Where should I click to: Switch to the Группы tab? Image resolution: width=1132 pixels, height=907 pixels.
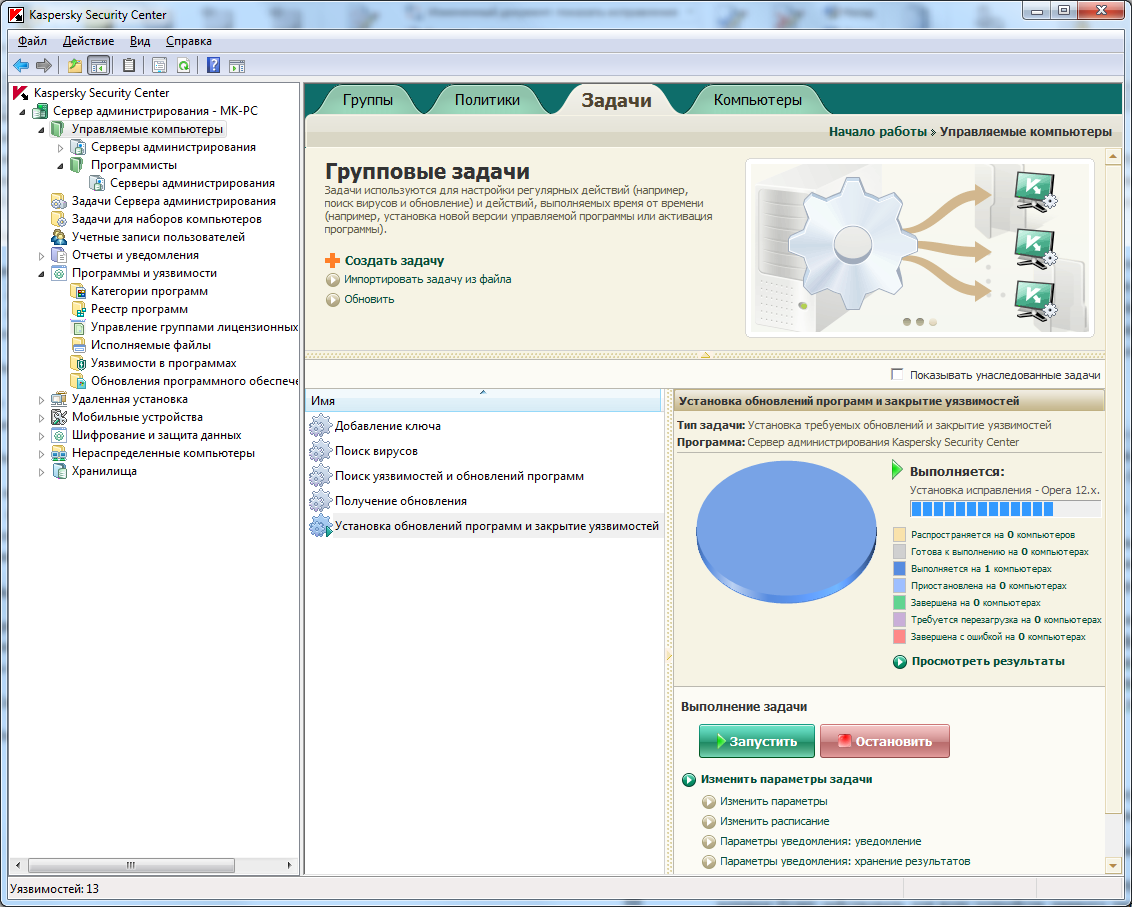pyautogui.click(x=367, y=100)
